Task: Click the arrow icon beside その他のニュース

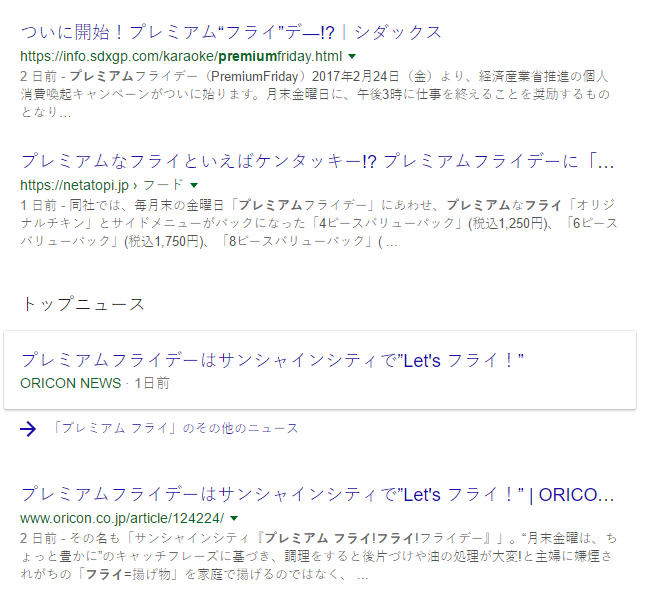Action: click(x=28, y=429)
